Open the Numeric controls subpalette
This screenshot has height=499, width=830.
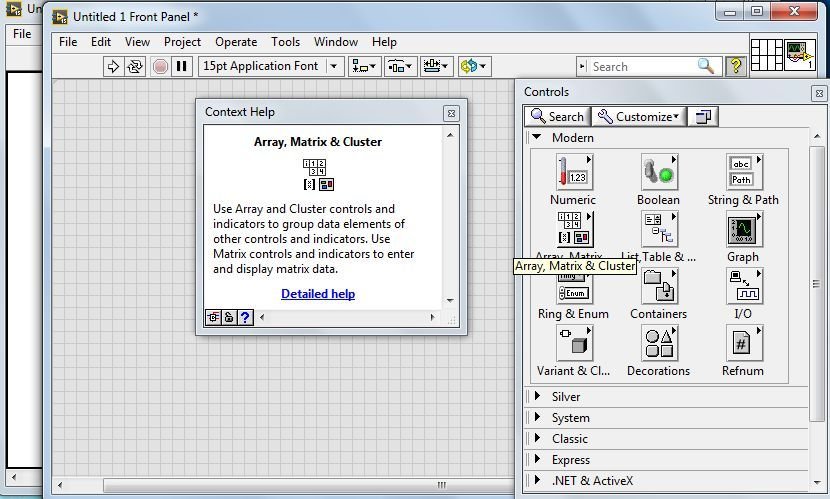point(574,173)
